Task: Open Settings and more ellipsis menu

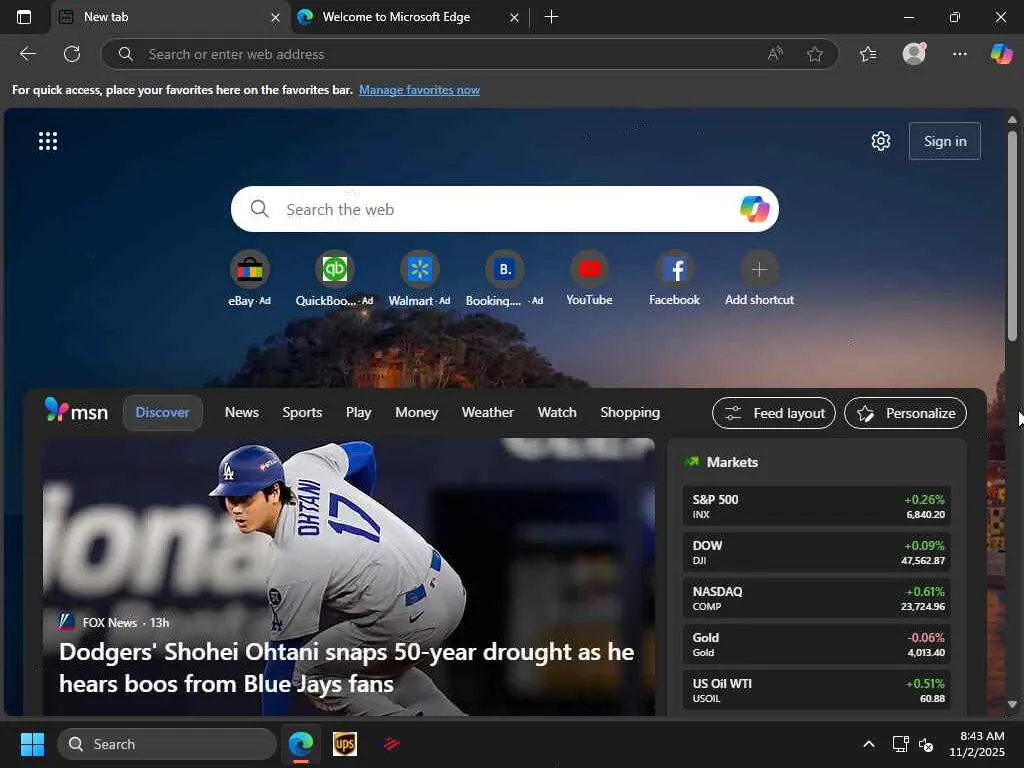Action: tap(959, 54)
